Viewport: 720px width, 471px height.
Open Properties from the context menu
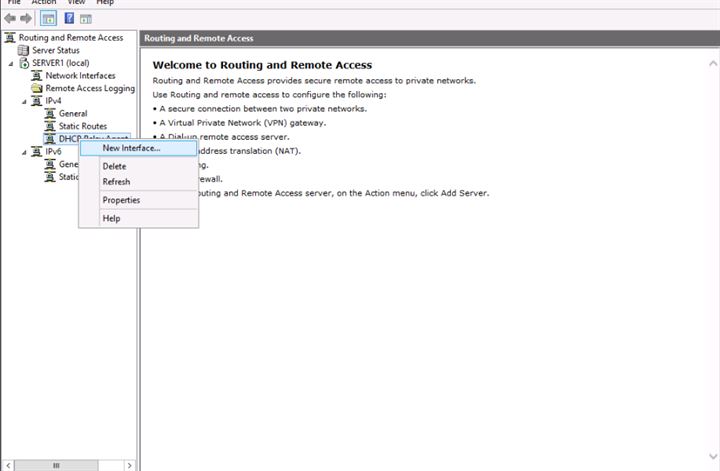pos(121,200)
